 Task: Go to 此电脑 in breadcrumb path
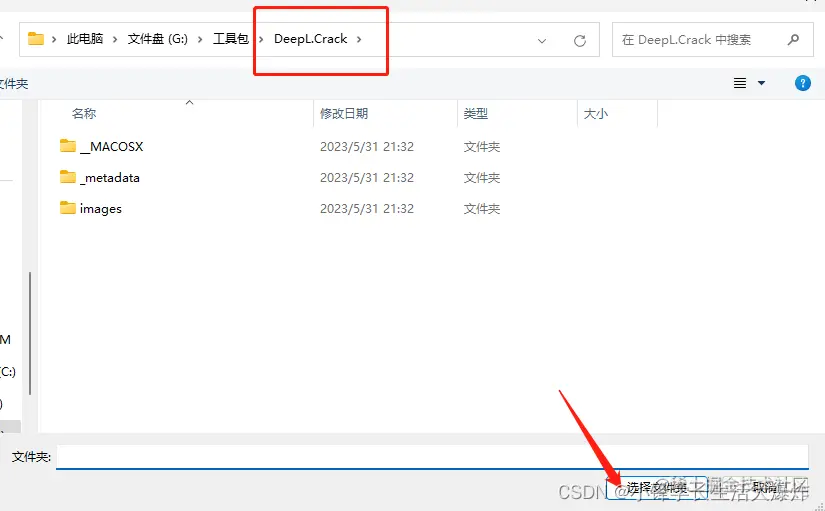click(x=85, y=39)
